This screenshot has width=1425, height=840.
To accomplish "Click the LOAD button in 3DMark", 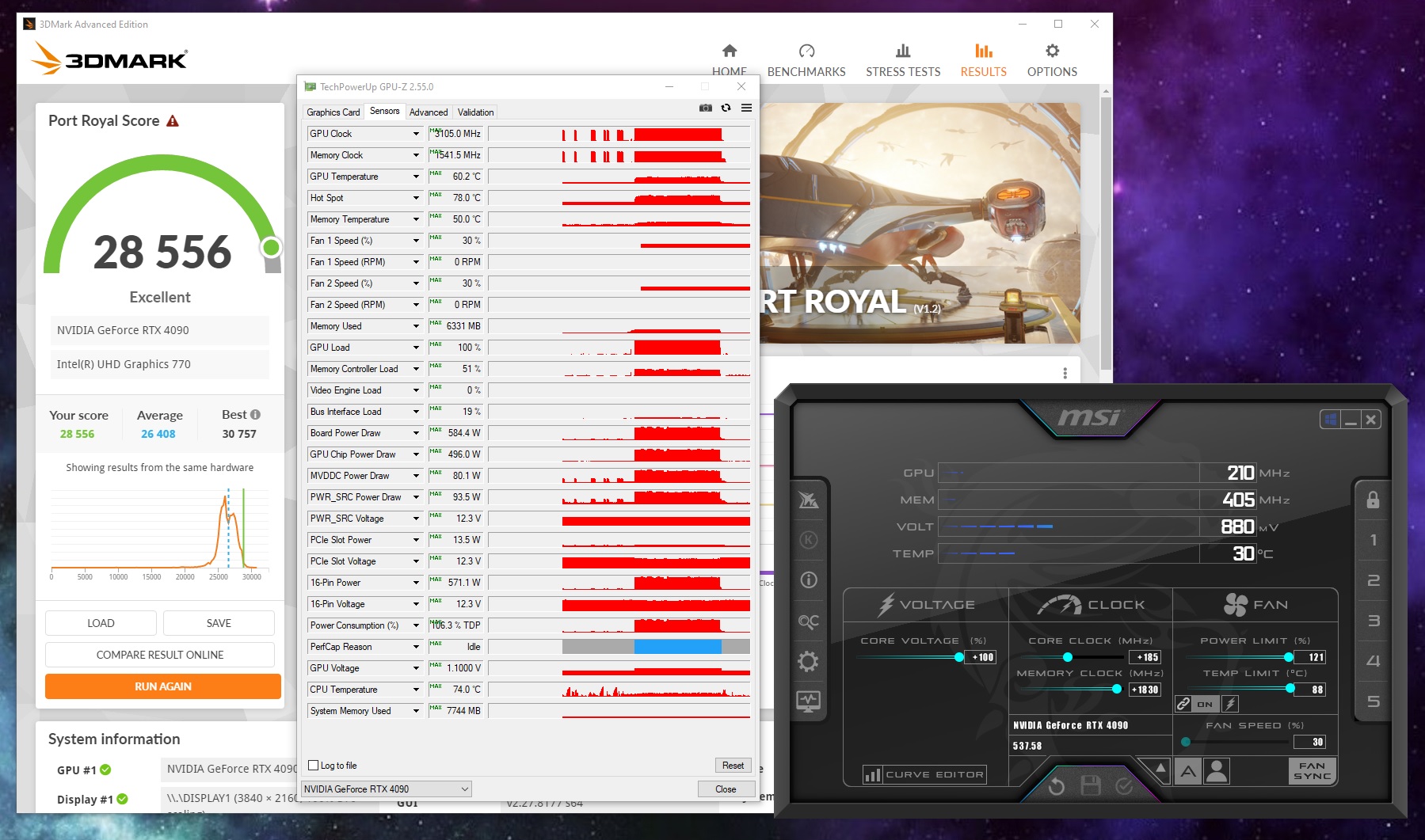I will click(x=101, y=623).
